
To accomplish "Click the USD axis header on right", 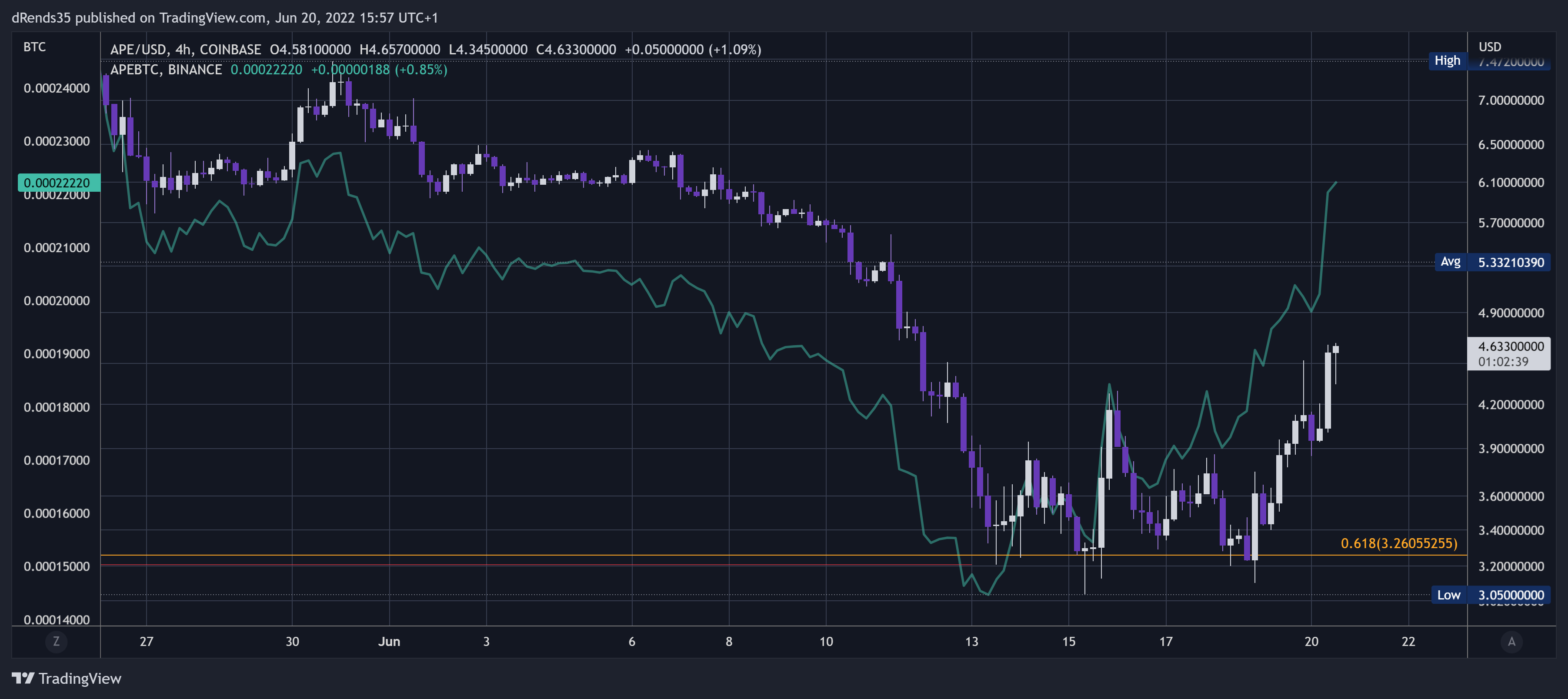I will 1490,47.
